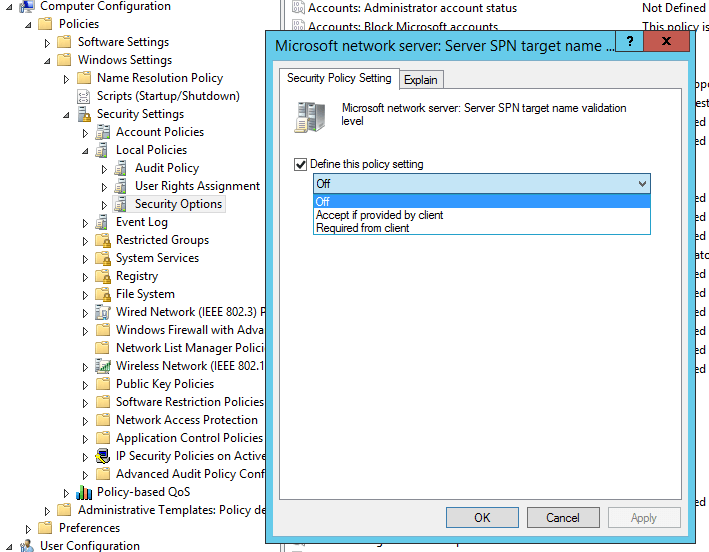Image resolution: width=709 pixels, height=552 pixels.
Task: Click the System Services locked folder icon
Action: (x=103, y=258)
